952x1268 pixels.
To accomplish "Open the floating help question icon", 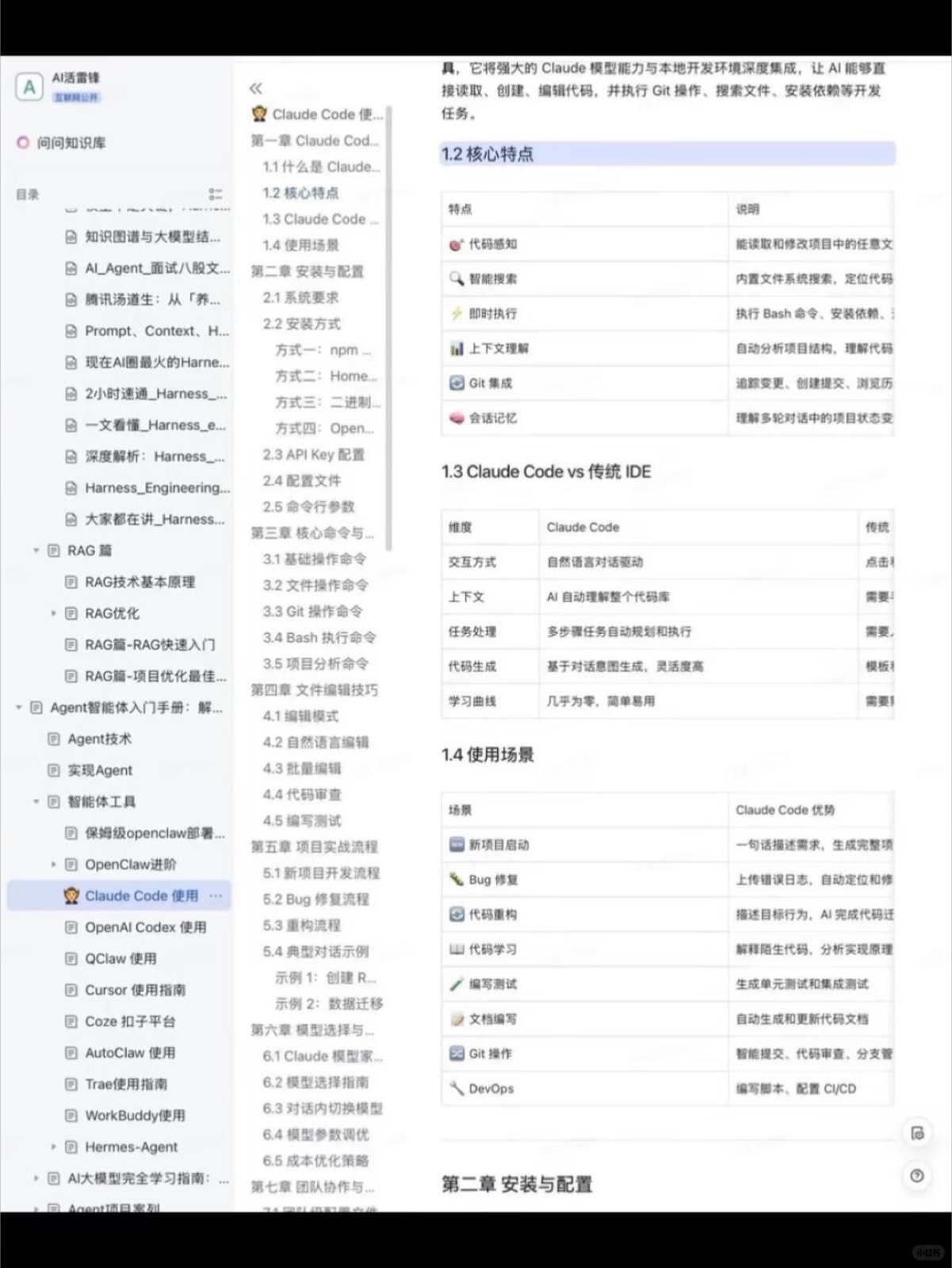I will click(917, 1176).
